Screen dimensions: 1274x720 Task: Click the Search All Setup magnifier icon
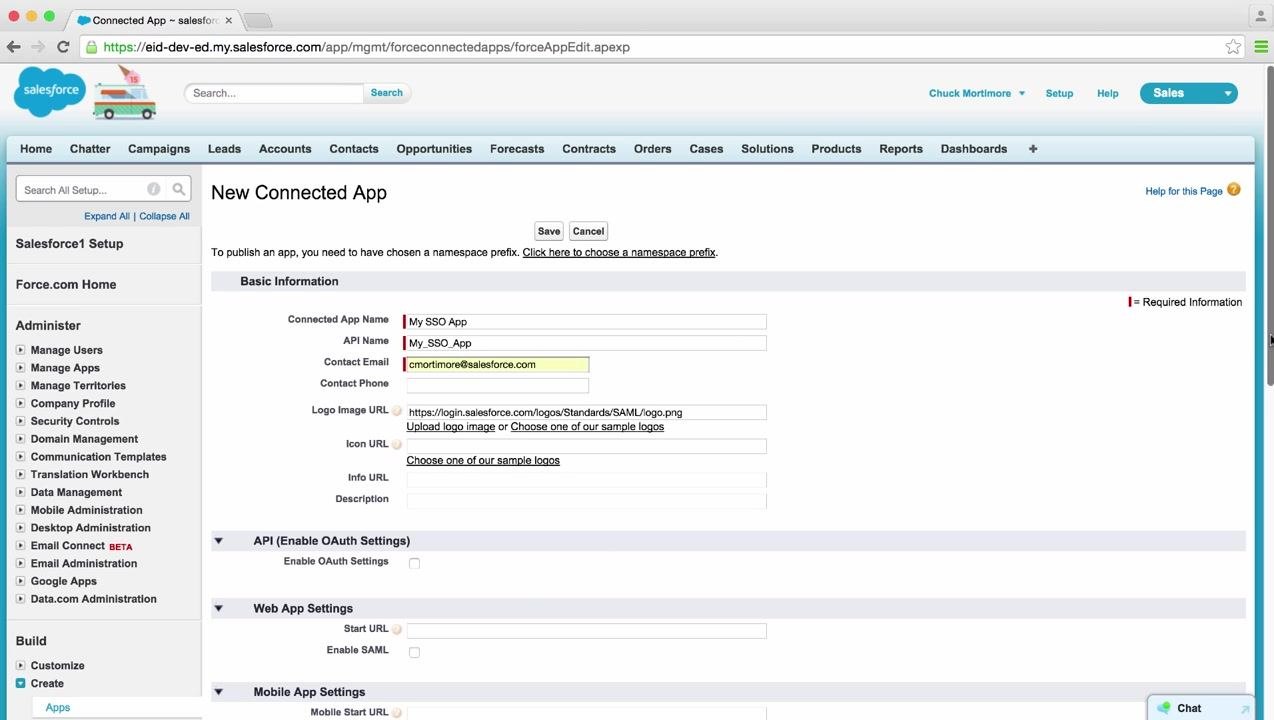coord(178,189)
